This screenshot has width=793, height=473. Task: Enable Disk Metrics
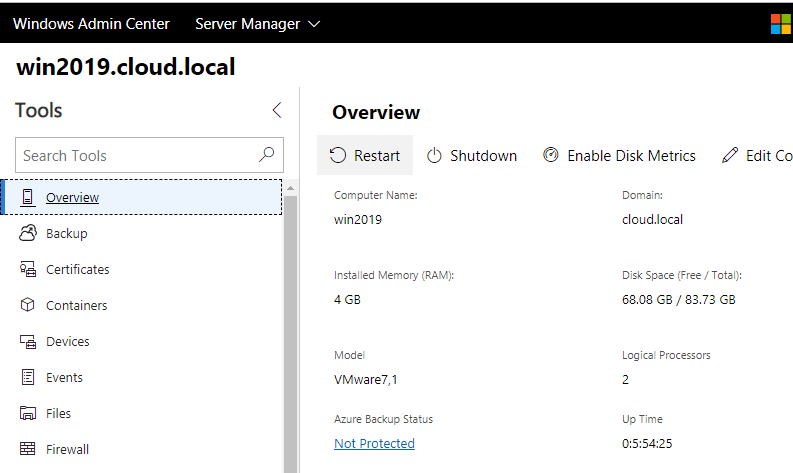[619, 155]
